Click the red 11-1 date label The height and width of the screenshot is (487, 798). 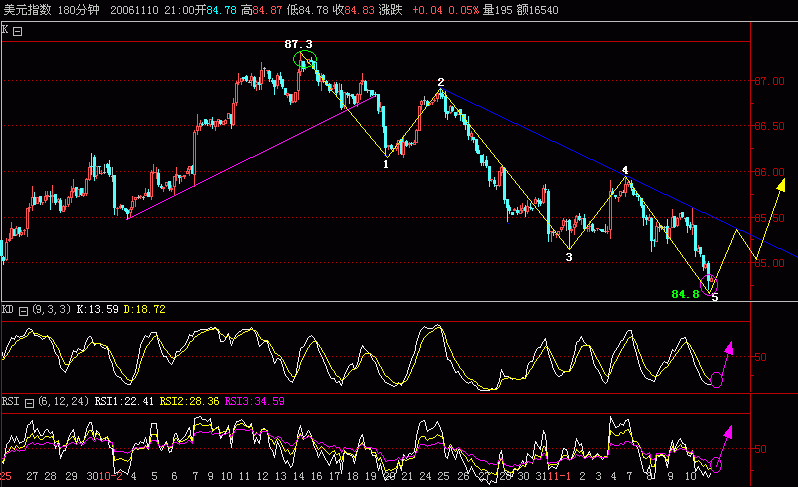tap(559, 476)
